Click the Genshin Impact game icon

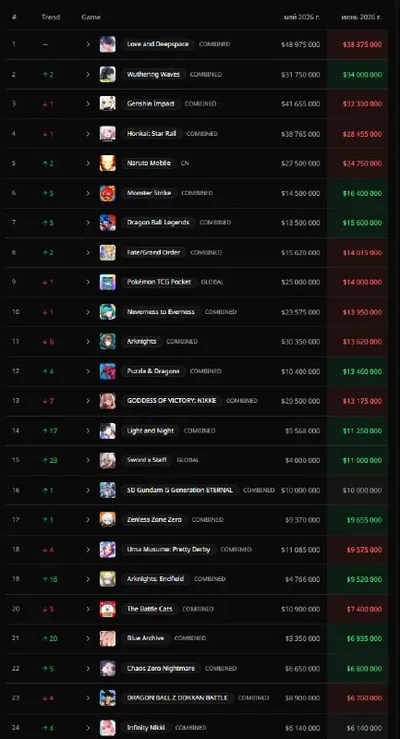(107, 104)
